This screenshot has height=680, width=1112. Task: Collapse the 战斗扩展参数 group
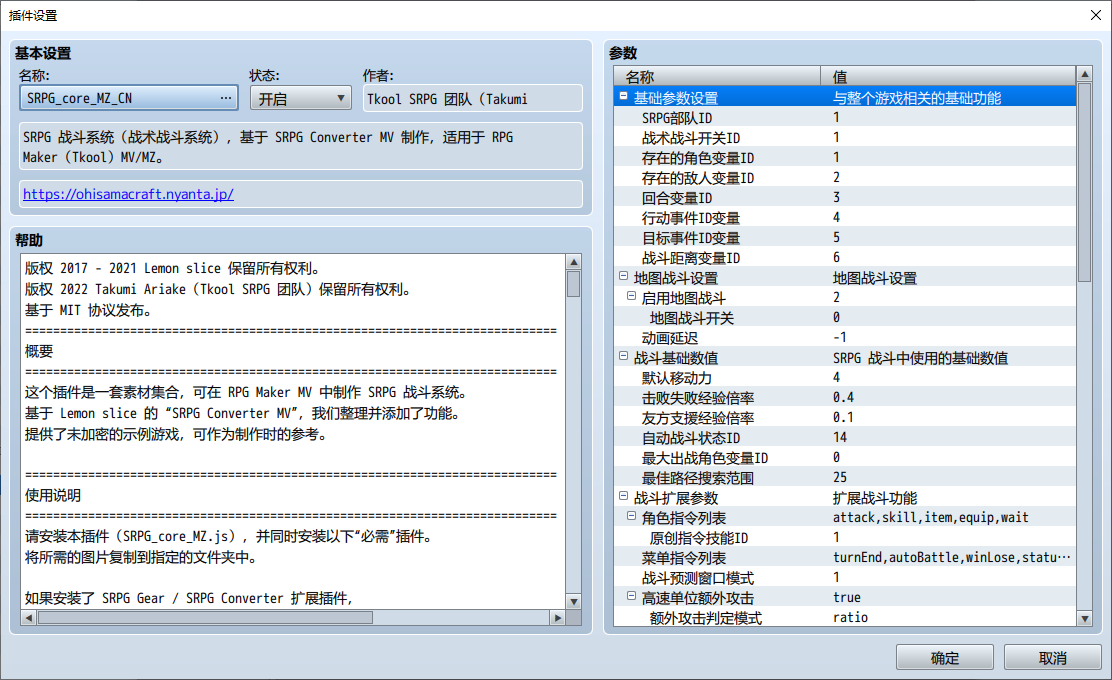click(623, 497)
